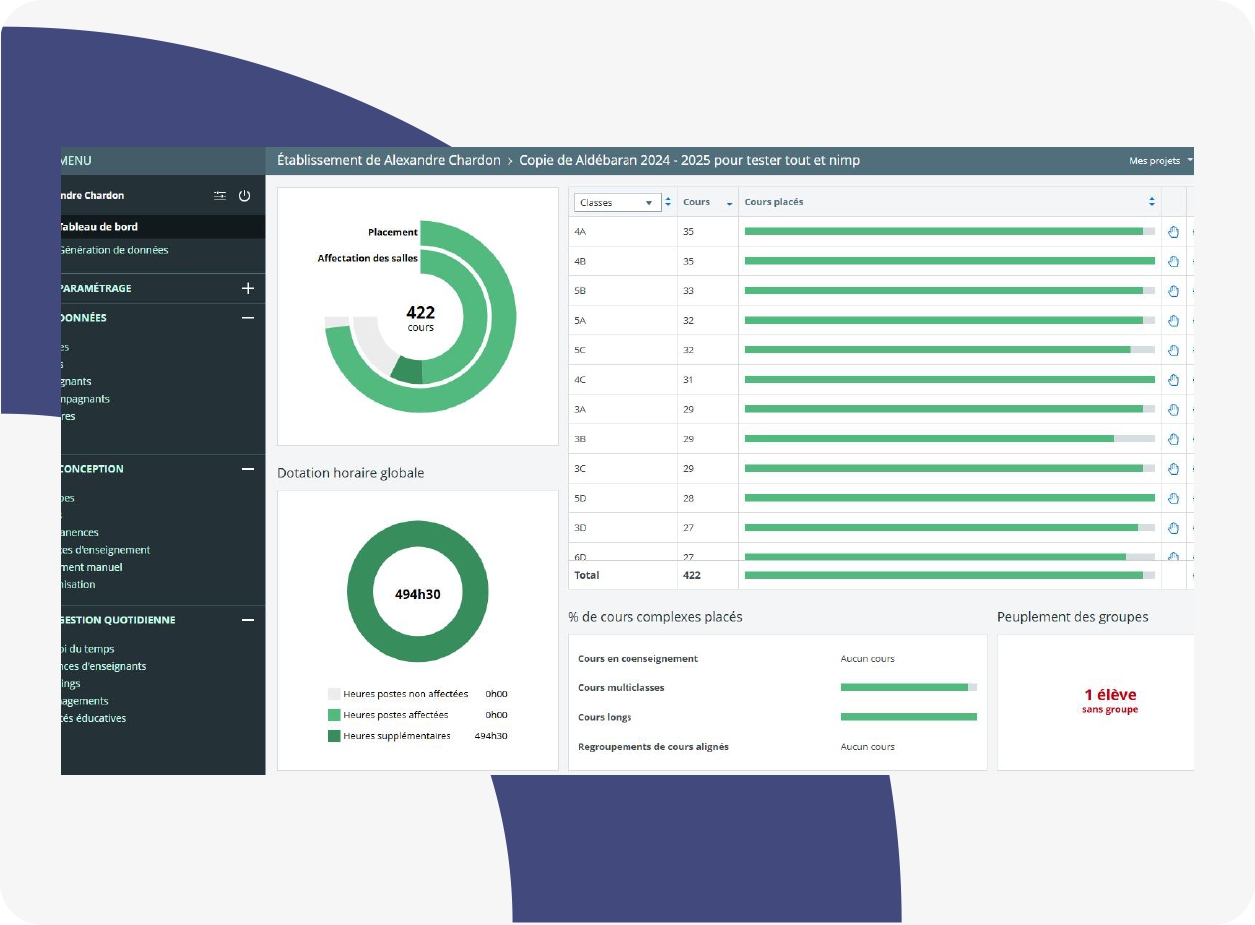Click Peuplement des groupes heading
Image resolution: width=1255 pixels, height=925 pixels.
pyautogui.click(x=1072, y=617)
